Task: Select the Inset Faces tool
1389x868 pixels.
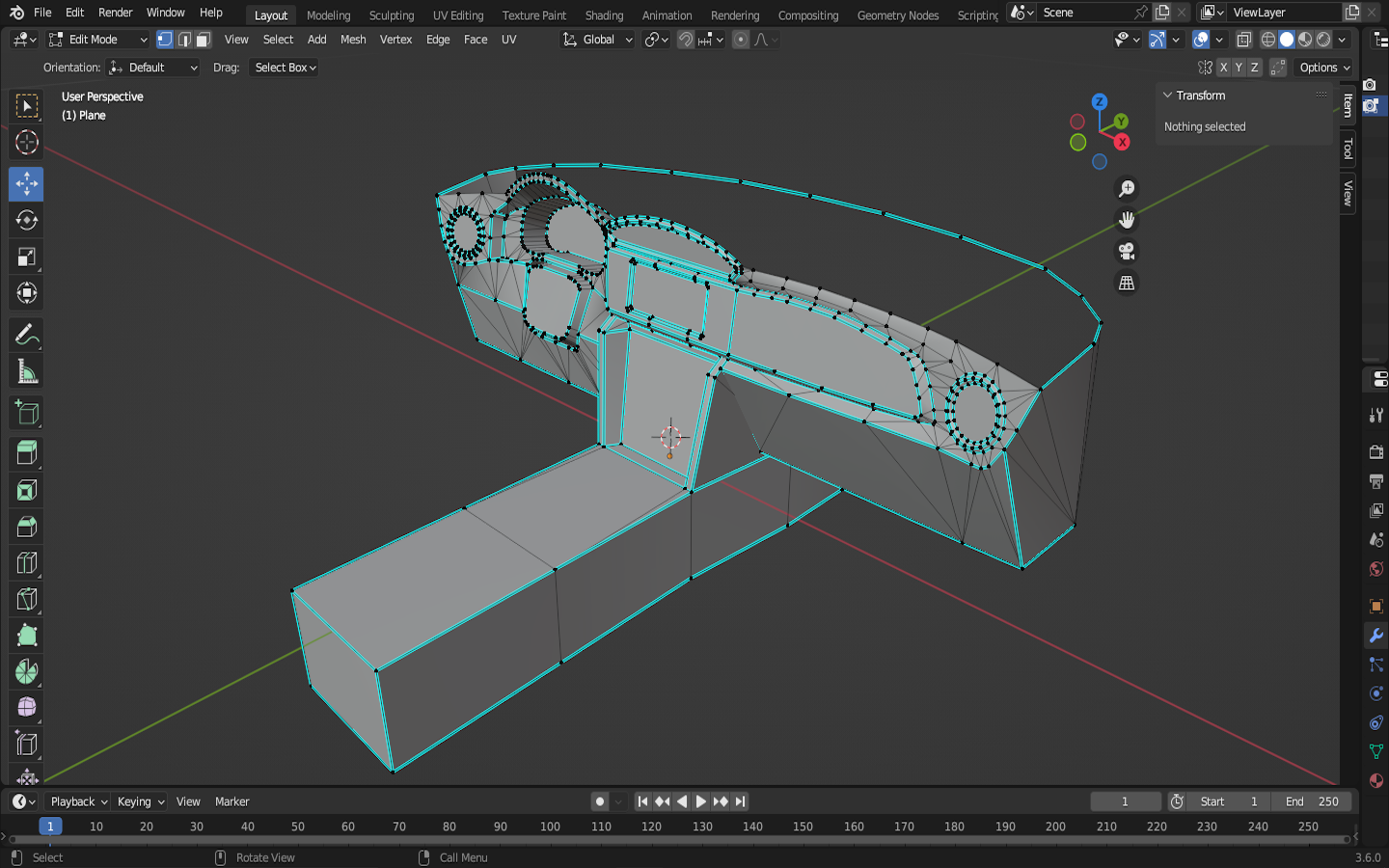Action: tap(26, 490)
